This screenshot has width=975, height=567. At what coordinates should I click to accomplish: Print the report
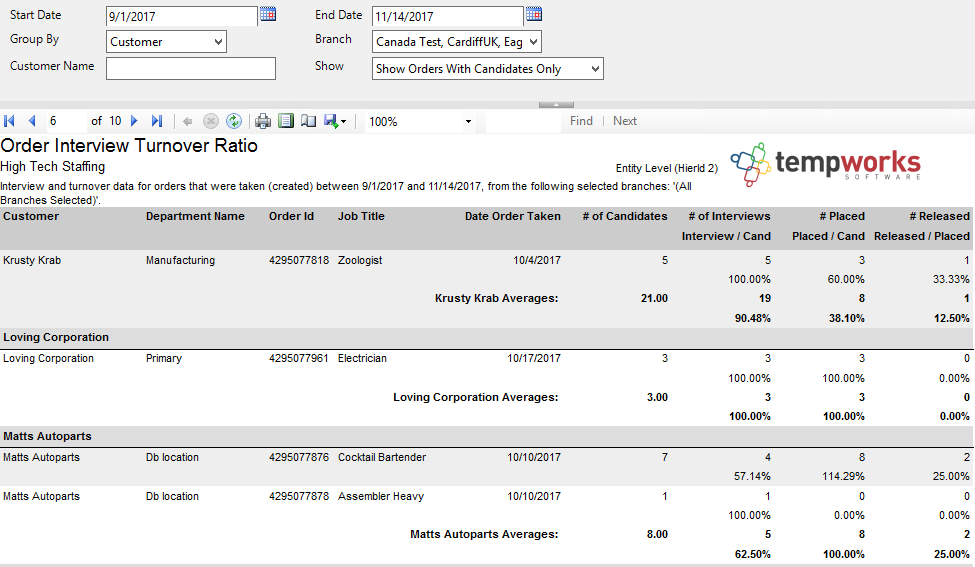[263, 121]
